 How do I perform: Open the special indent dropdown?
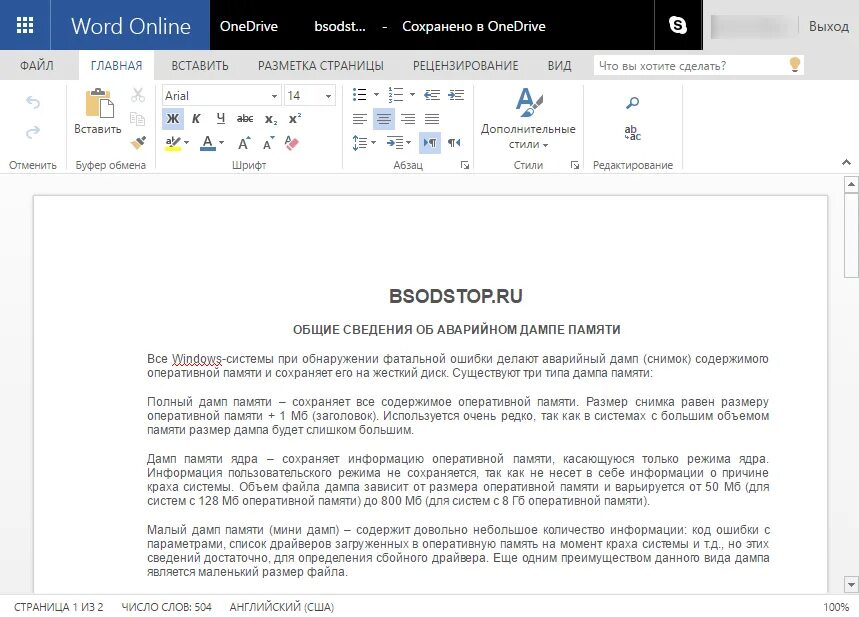pos(398,143)
